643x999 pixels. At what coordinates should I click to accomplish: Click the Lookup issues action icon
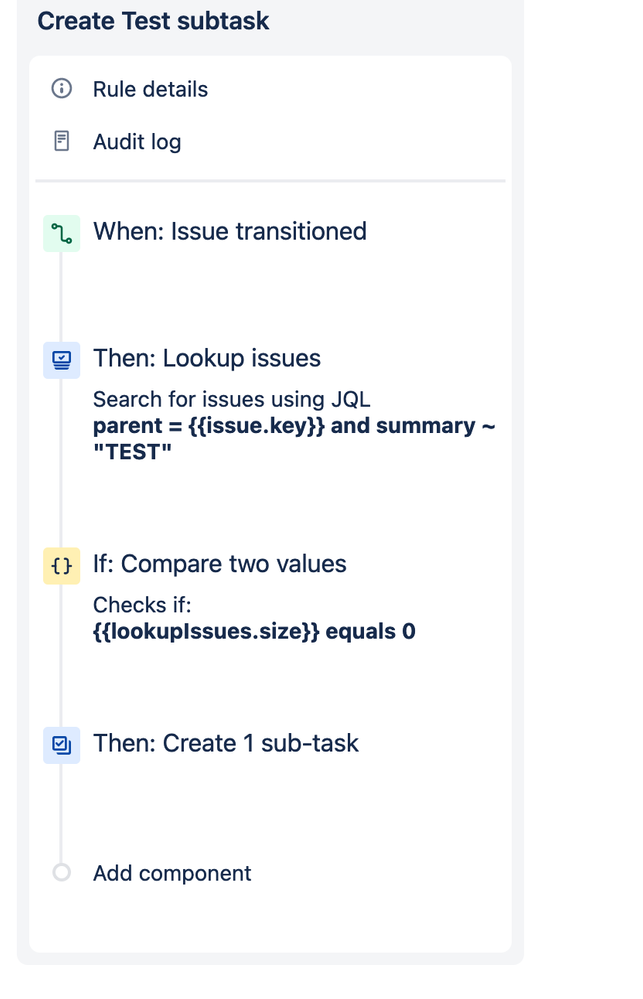61,360
